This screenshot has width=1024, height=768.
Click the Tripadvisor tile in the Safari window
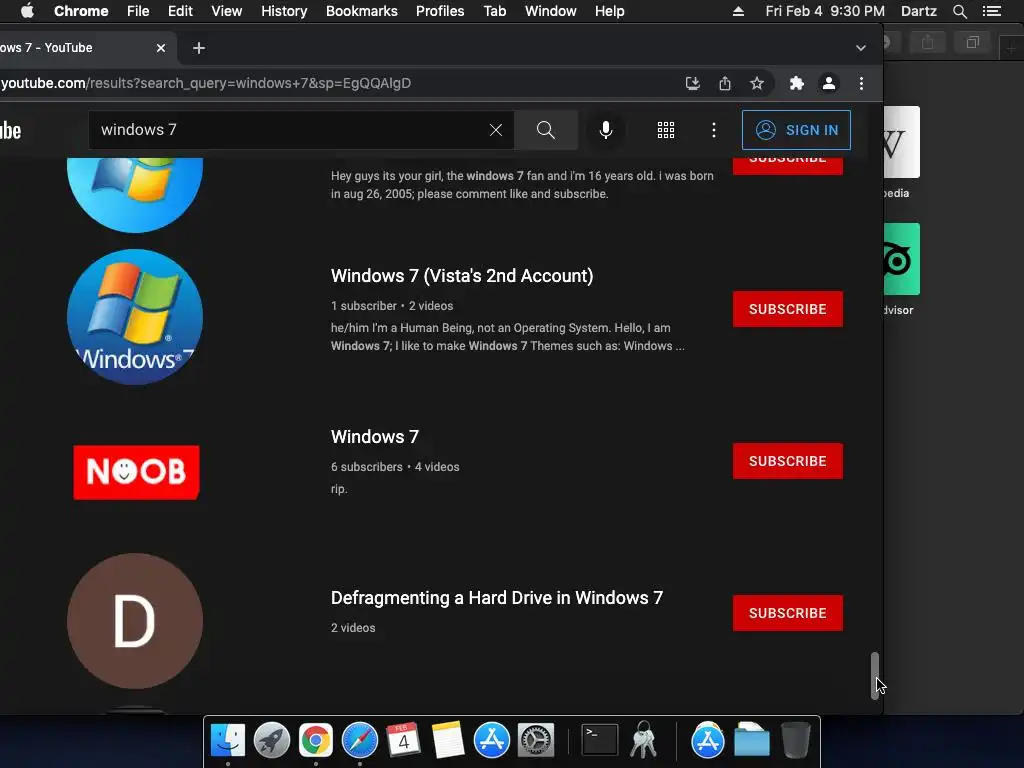pyautogui.click(x=902, y=259)
